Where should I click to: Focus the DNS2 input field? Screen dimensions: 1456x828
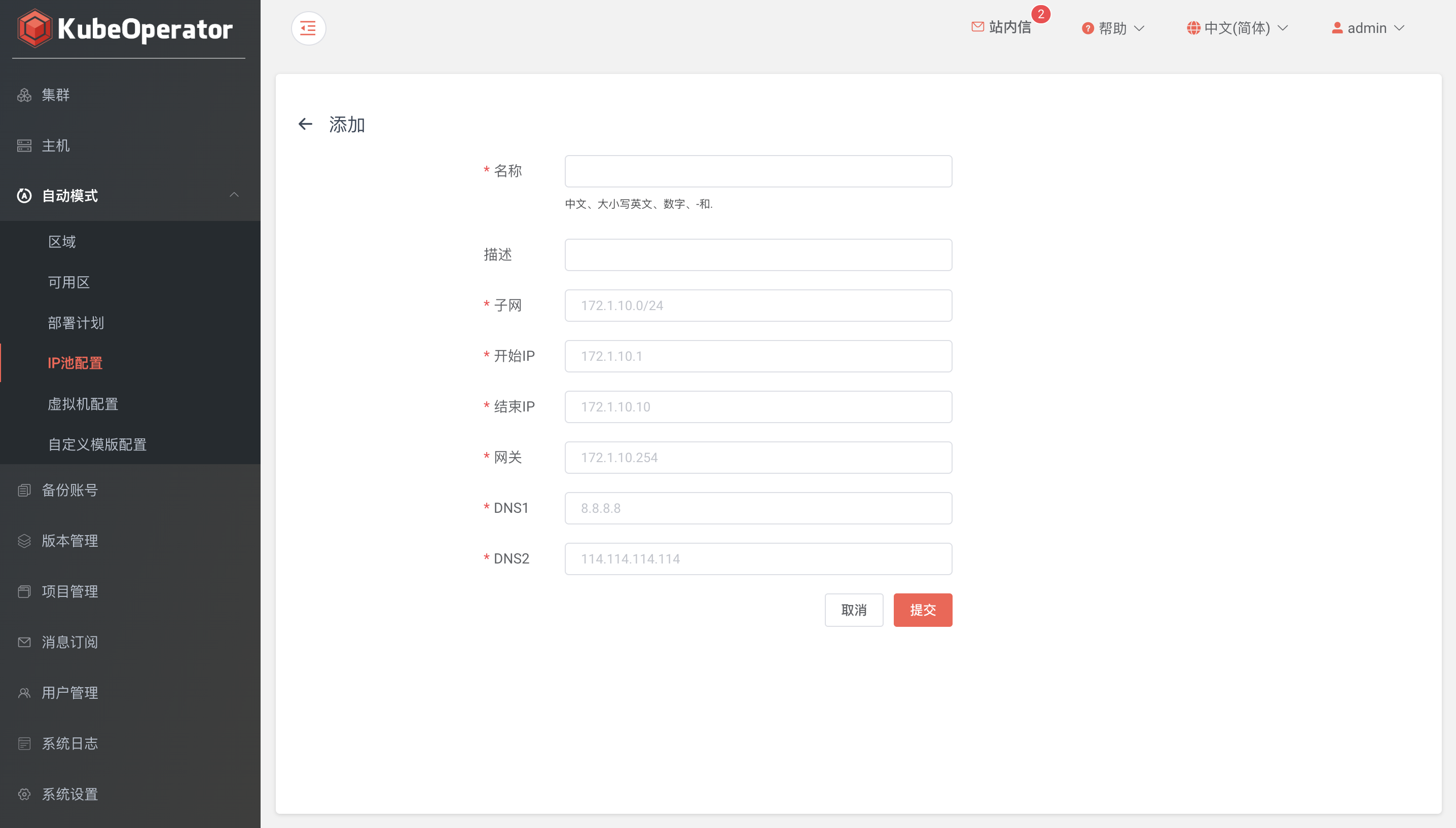[x=758, y=558]
